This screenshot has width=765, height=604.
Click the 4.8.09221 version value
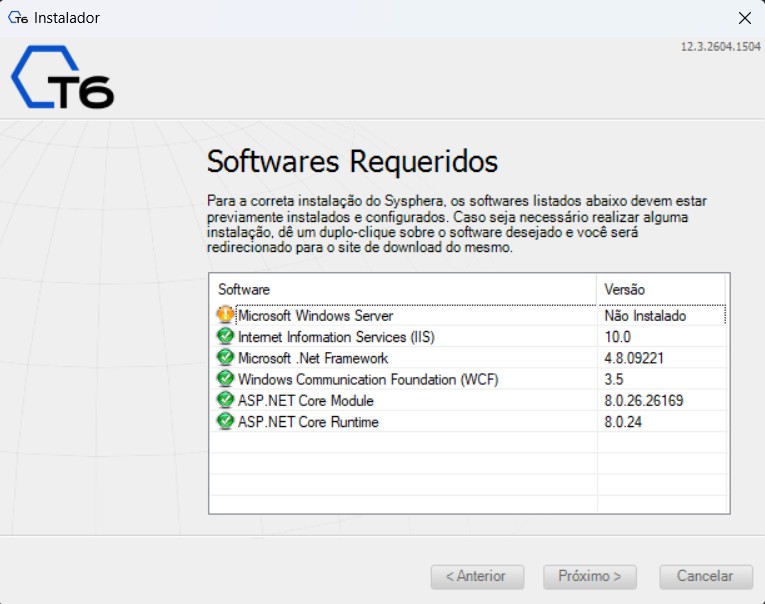(x=634, y=358)
